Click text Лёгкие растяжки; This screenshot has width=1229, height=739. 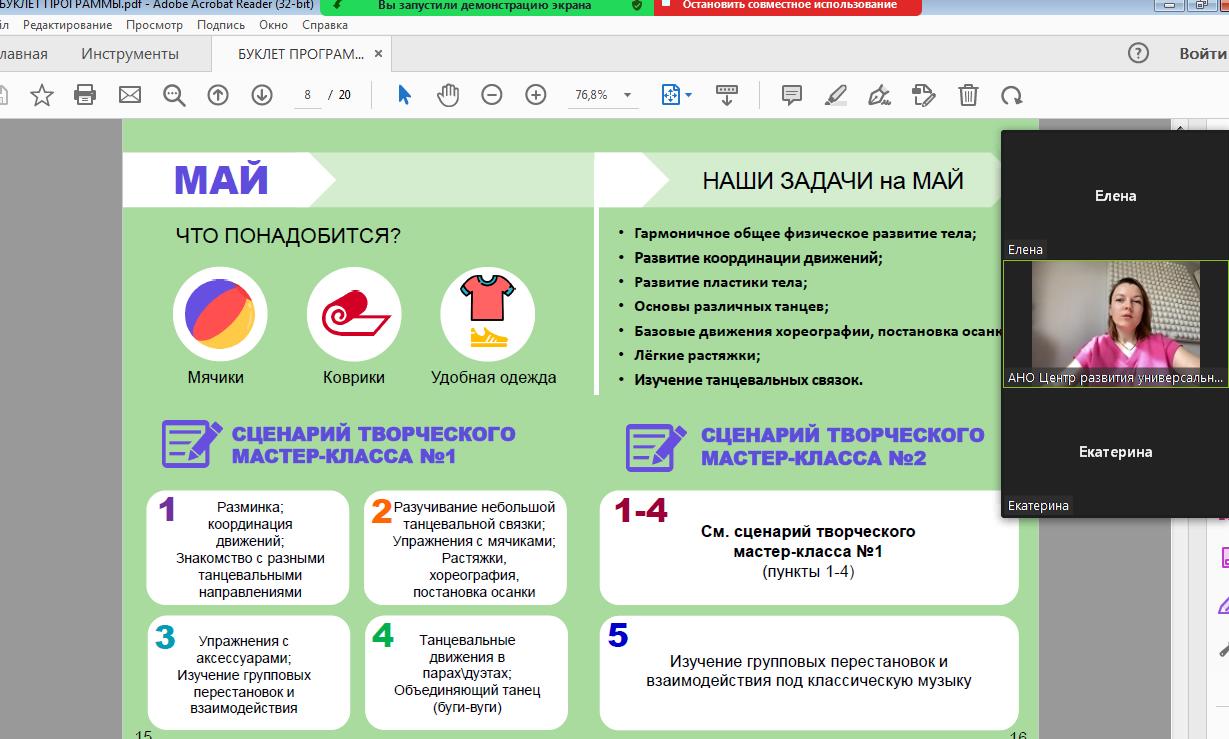tap(697, 355)
